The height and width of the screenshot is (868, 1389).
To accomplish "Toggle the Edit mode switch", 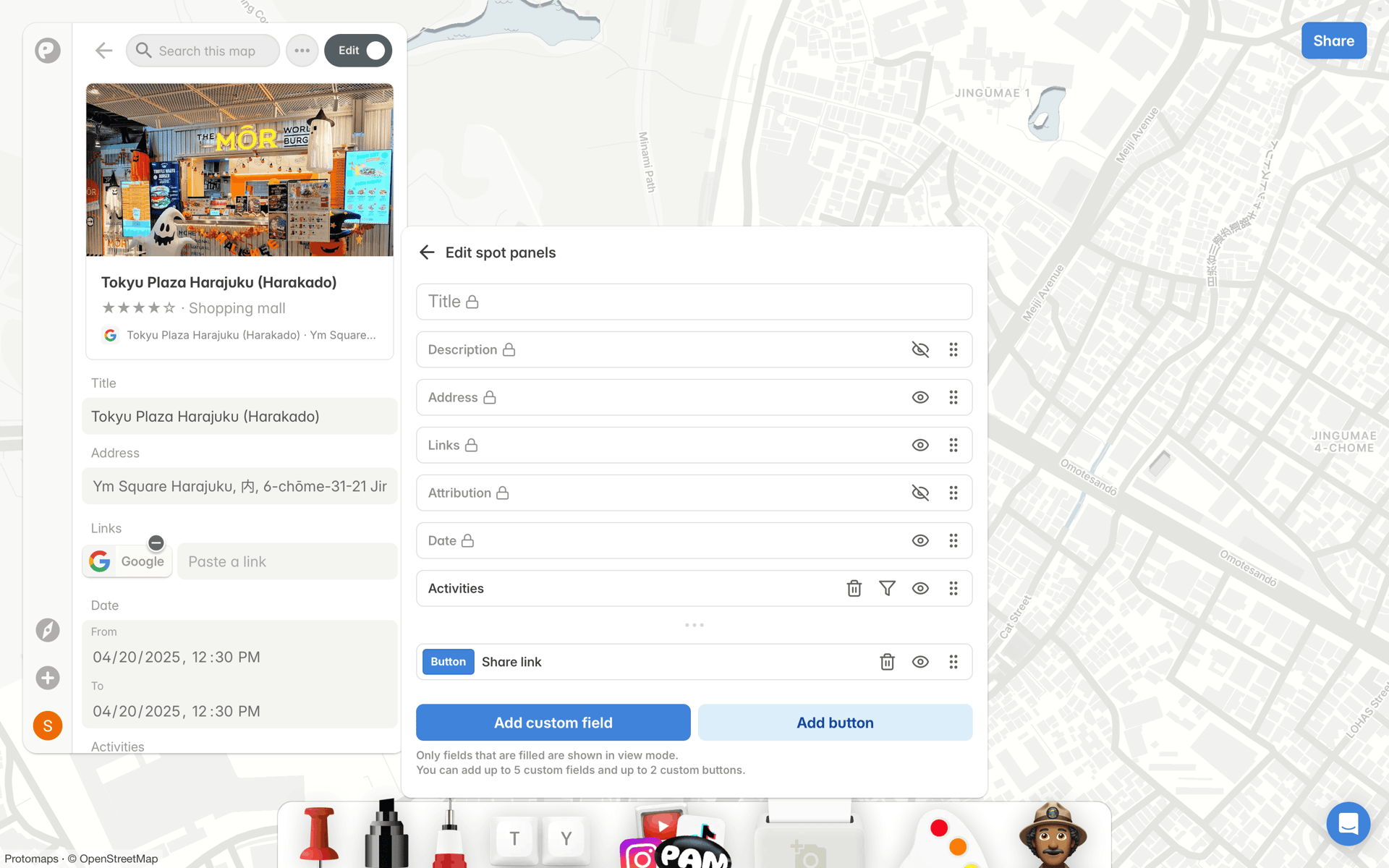I will (358, 51).
